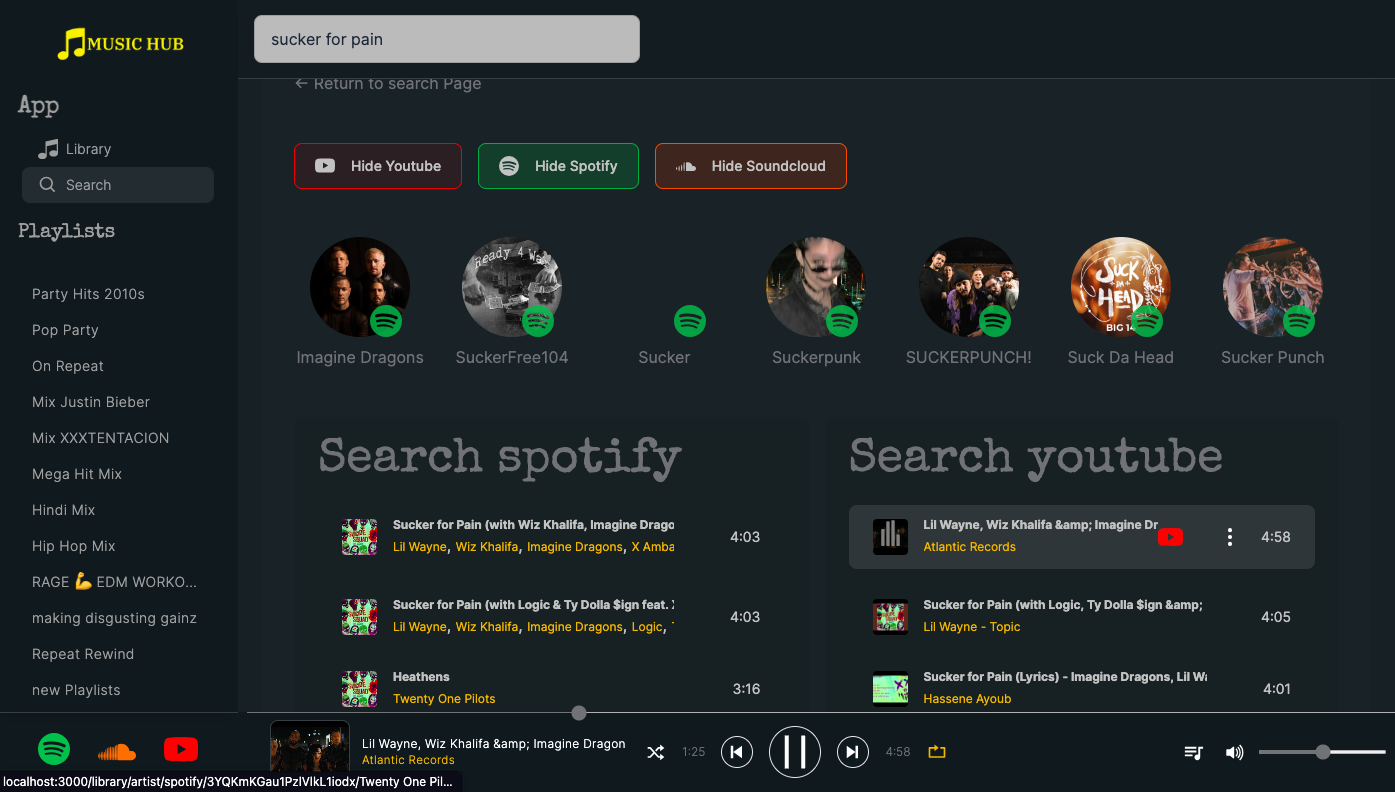Open the play queue

tap(1193, 752)
